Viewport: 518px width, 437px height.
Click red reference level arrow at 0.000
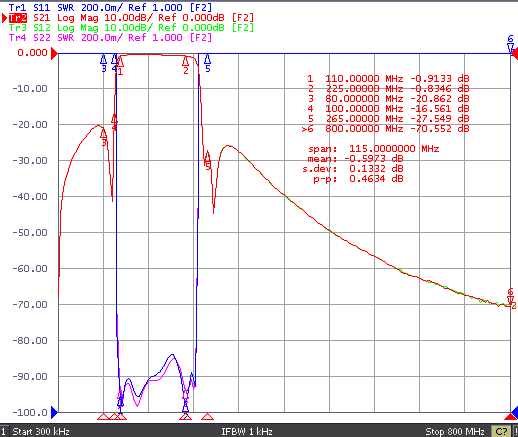tap(54, 53)
